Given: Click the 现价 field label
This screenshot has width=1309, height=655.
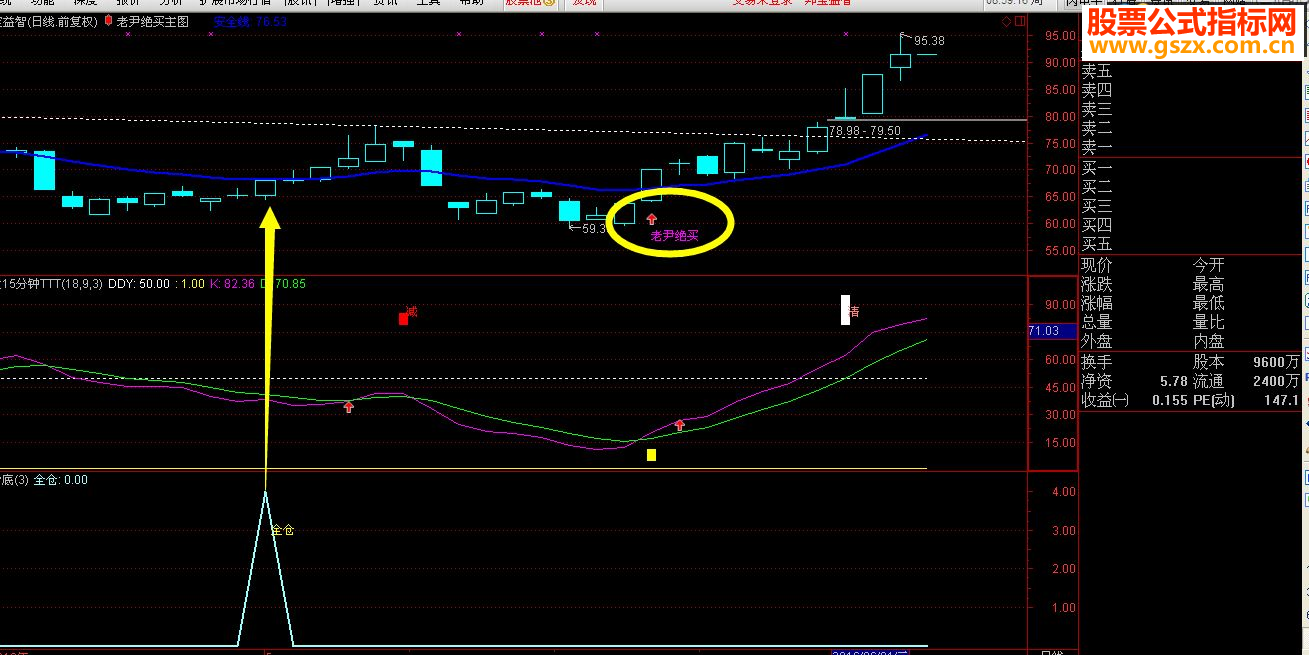Looking at the screenshot, I should point(1097,265).
